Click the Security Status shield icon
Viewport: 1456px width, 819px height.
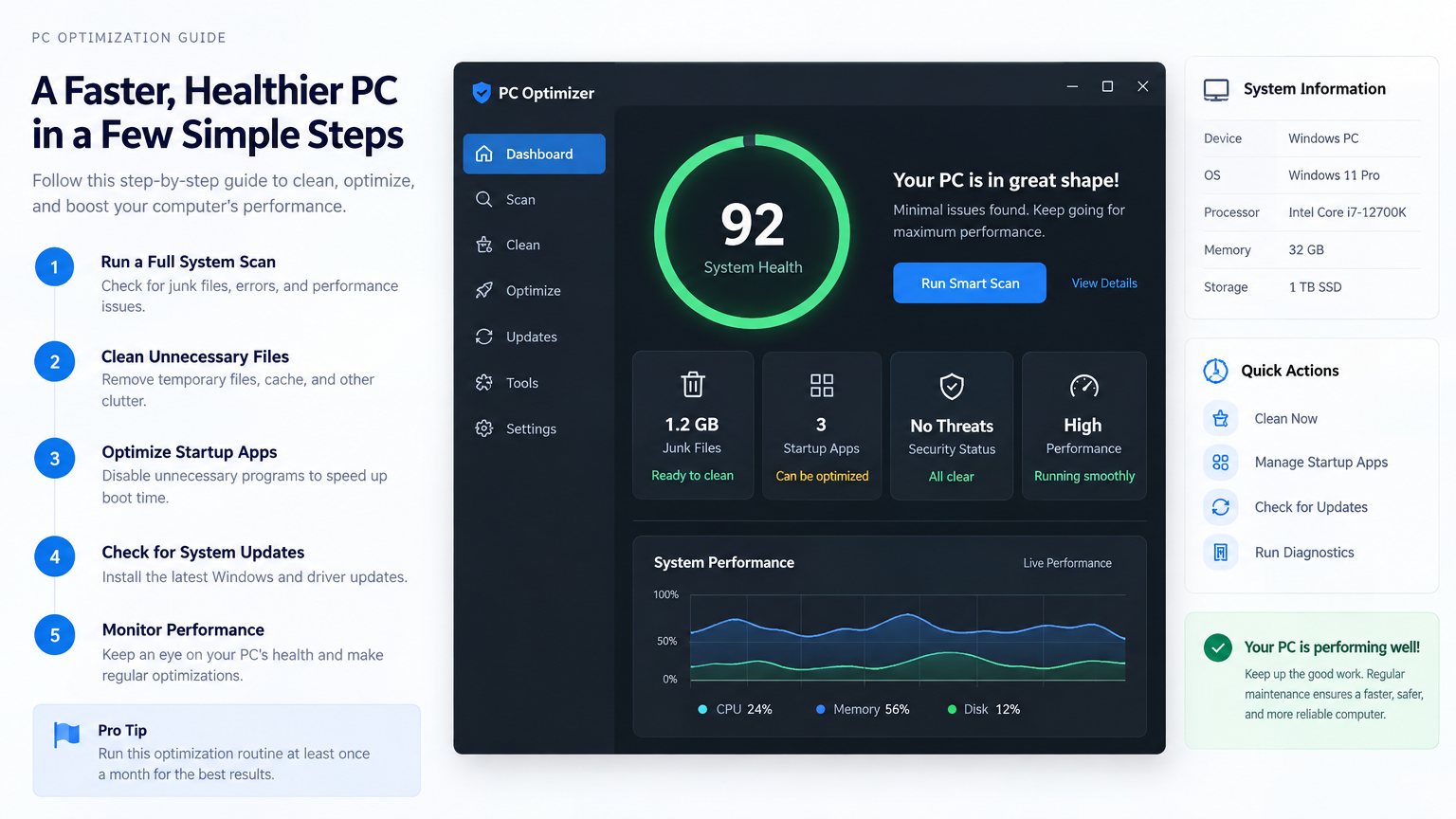[x=952, y=386]
